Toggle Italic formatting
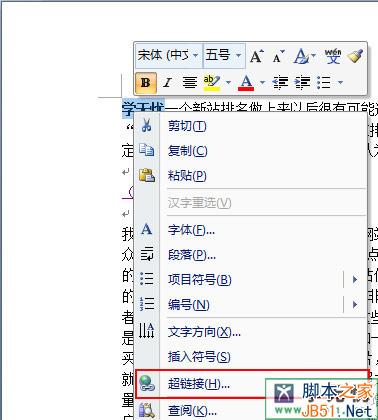The width and height of the screenshot is (378, 420). point(168,82)
